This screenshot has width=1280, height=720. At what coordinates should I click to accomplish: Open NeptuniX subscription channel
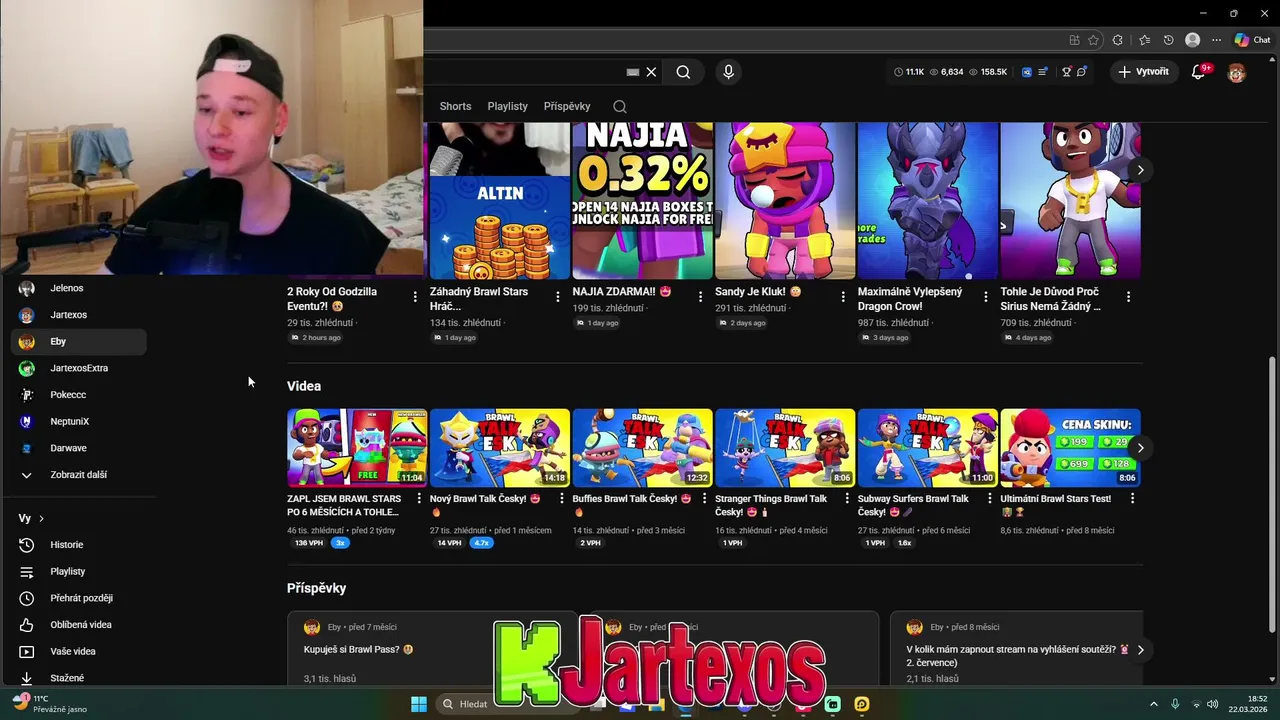tap(79, 422)
